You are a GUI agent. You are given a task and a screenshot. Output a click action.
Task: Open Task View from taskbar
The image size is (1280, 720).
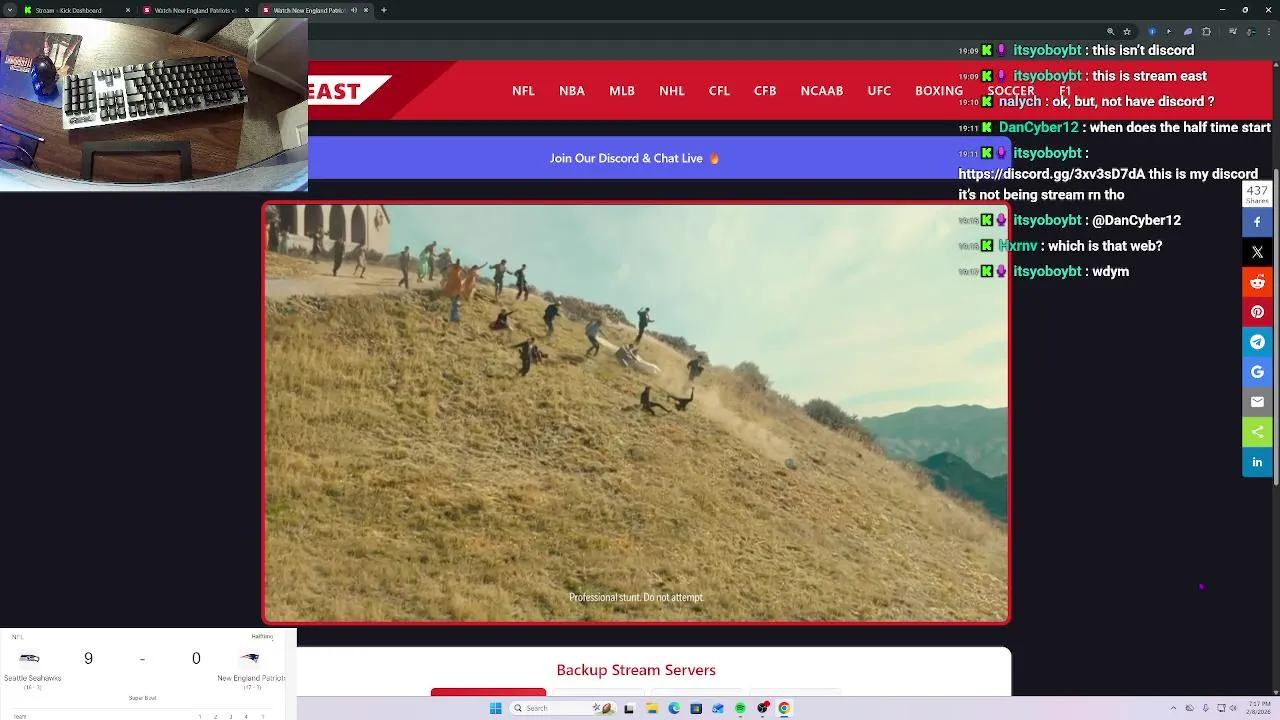(629, 708)
